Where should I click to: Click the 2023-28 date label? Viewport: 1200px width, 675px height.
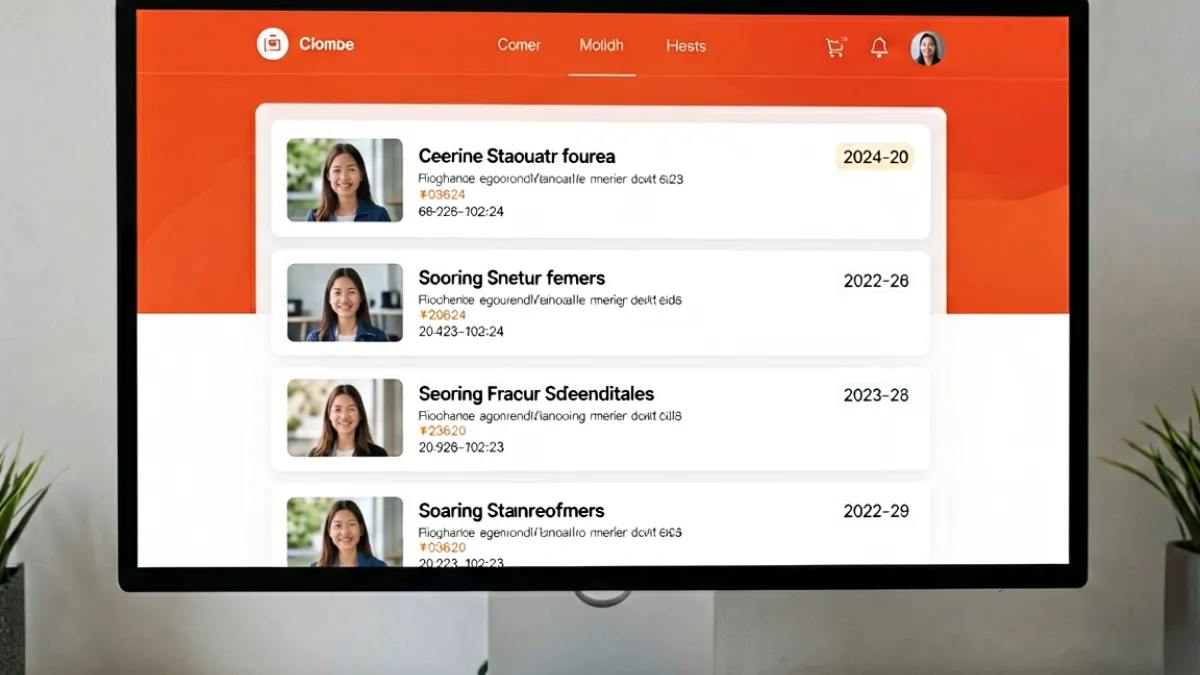tap(876, 395)
